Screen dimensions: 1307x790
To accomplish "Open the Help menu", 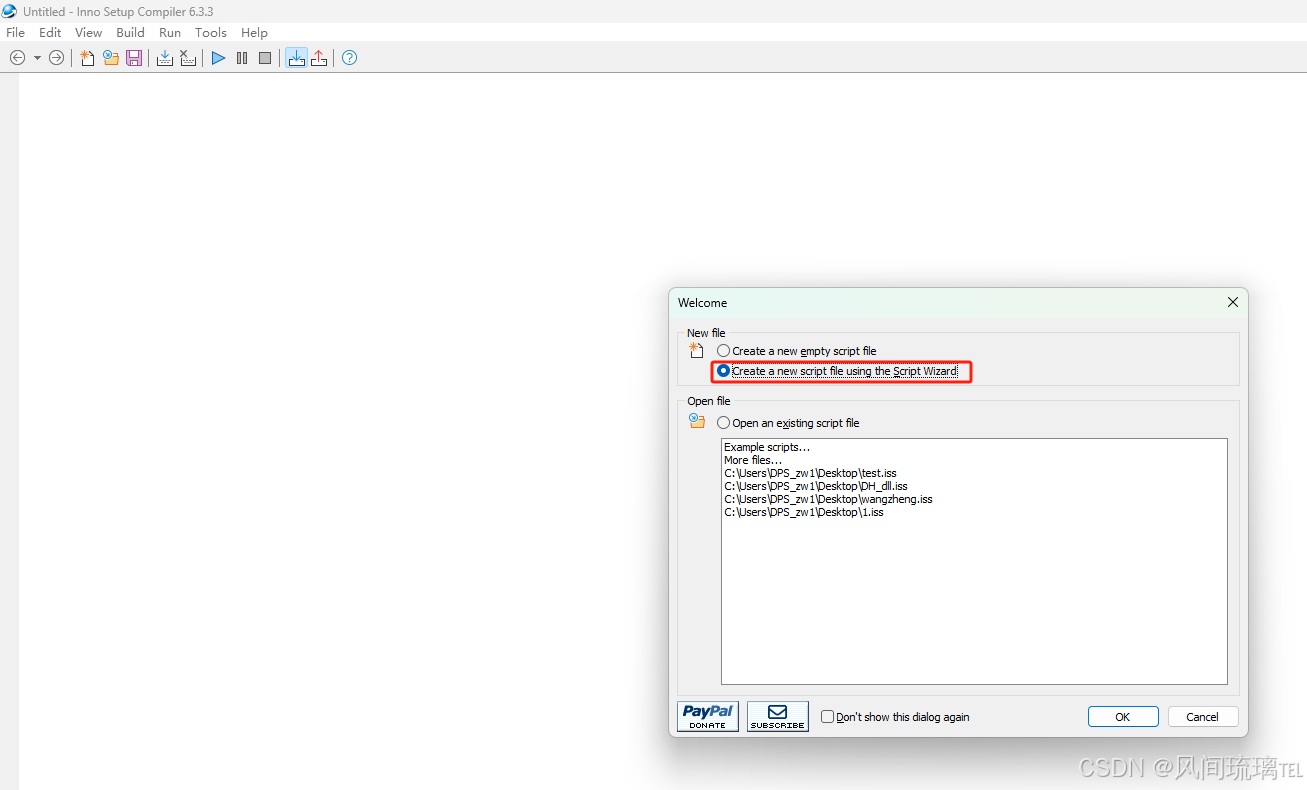I will click(254, 33).
